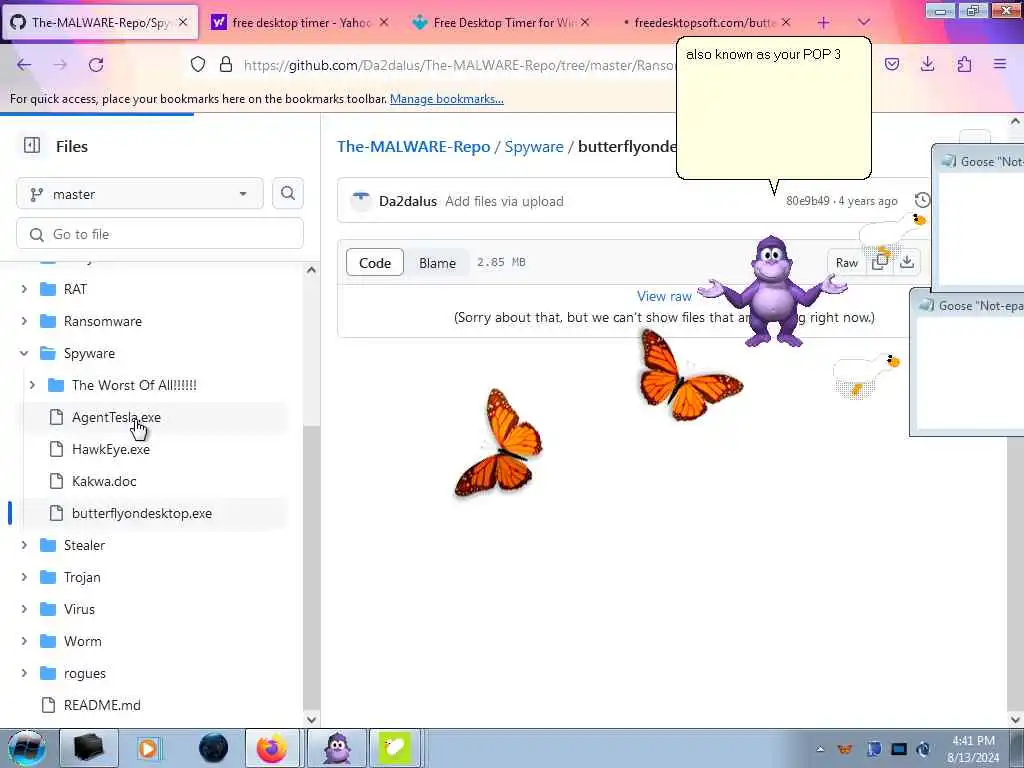Open Firefox downloads panel
Screen dimensions: 1024x768
[927, 64]
